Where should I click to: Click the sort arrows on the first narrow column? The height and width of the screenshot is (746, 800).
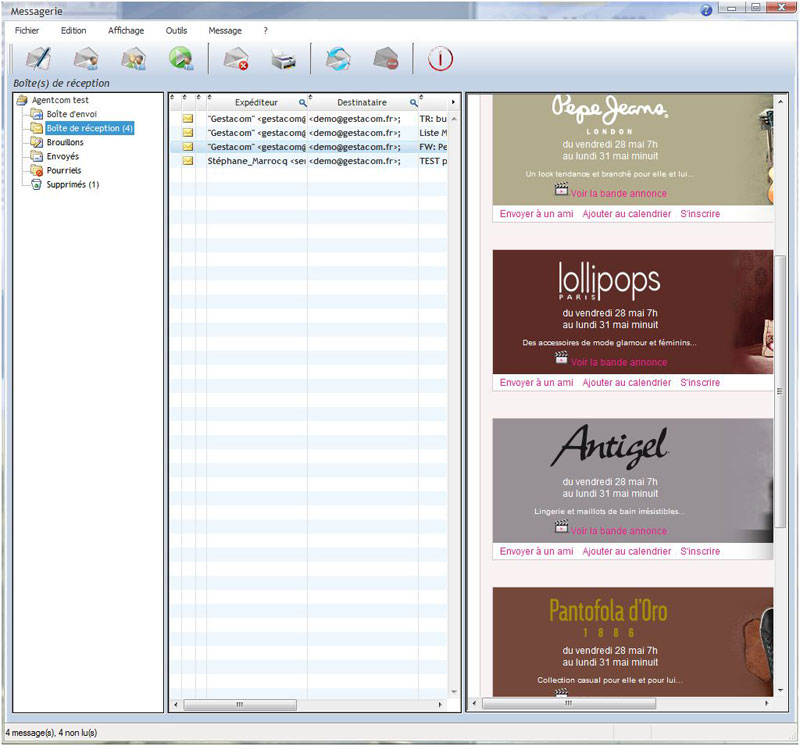172,97
